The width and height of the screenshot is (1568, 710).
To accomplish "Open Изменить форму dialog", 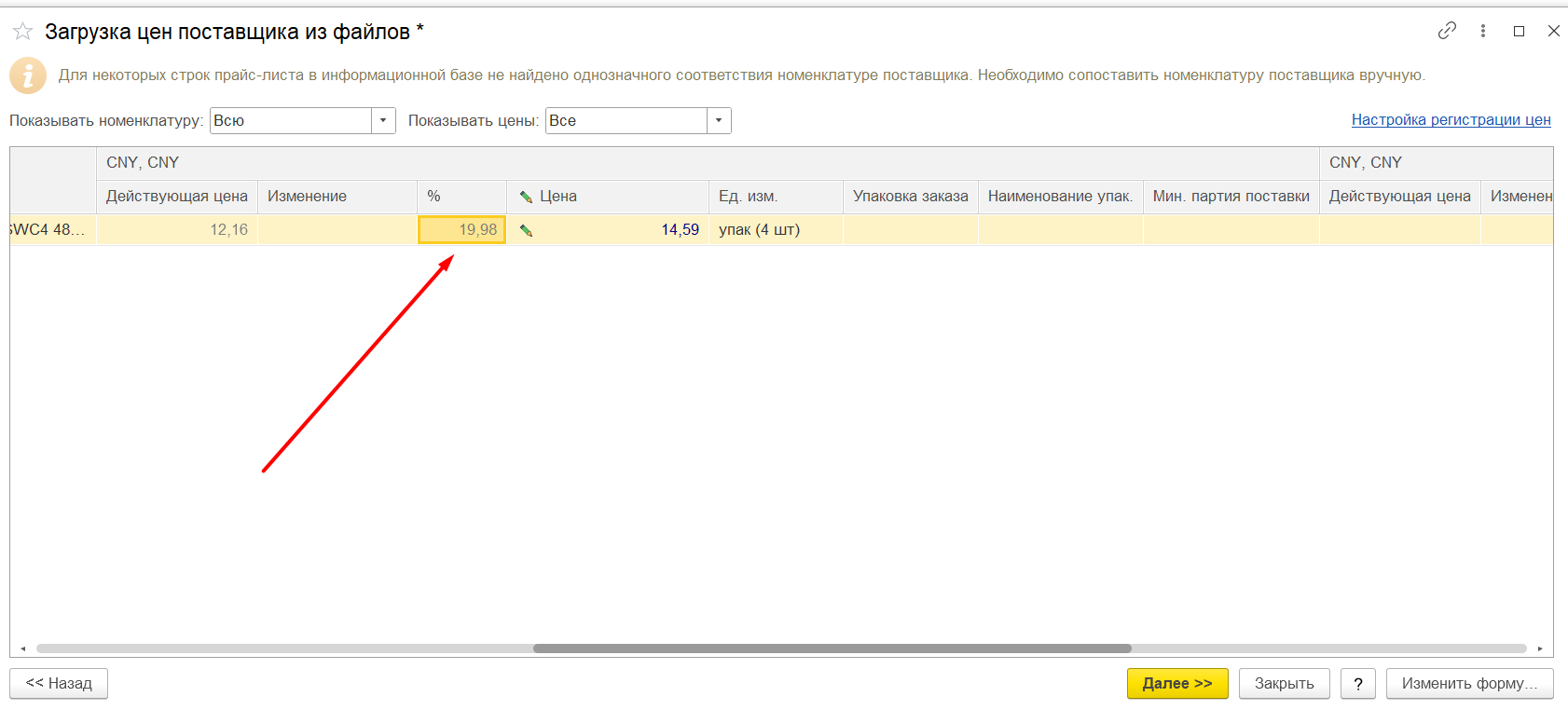I will click(x=1468, y=683).
